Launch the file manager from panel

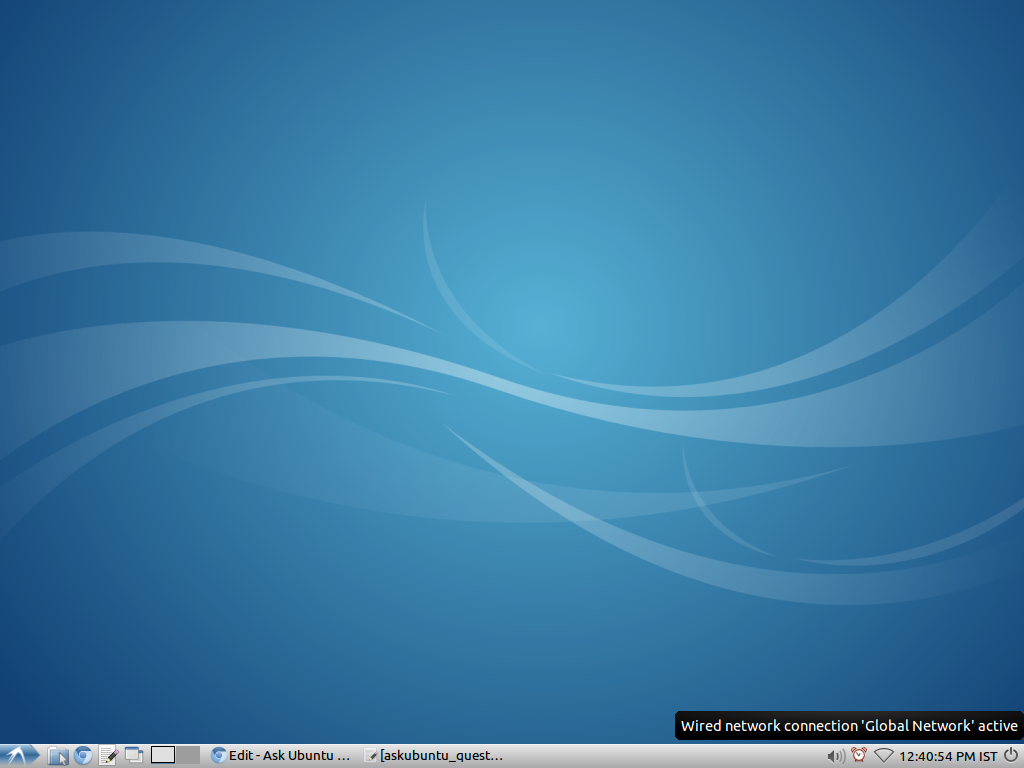[x=58, y=756]
